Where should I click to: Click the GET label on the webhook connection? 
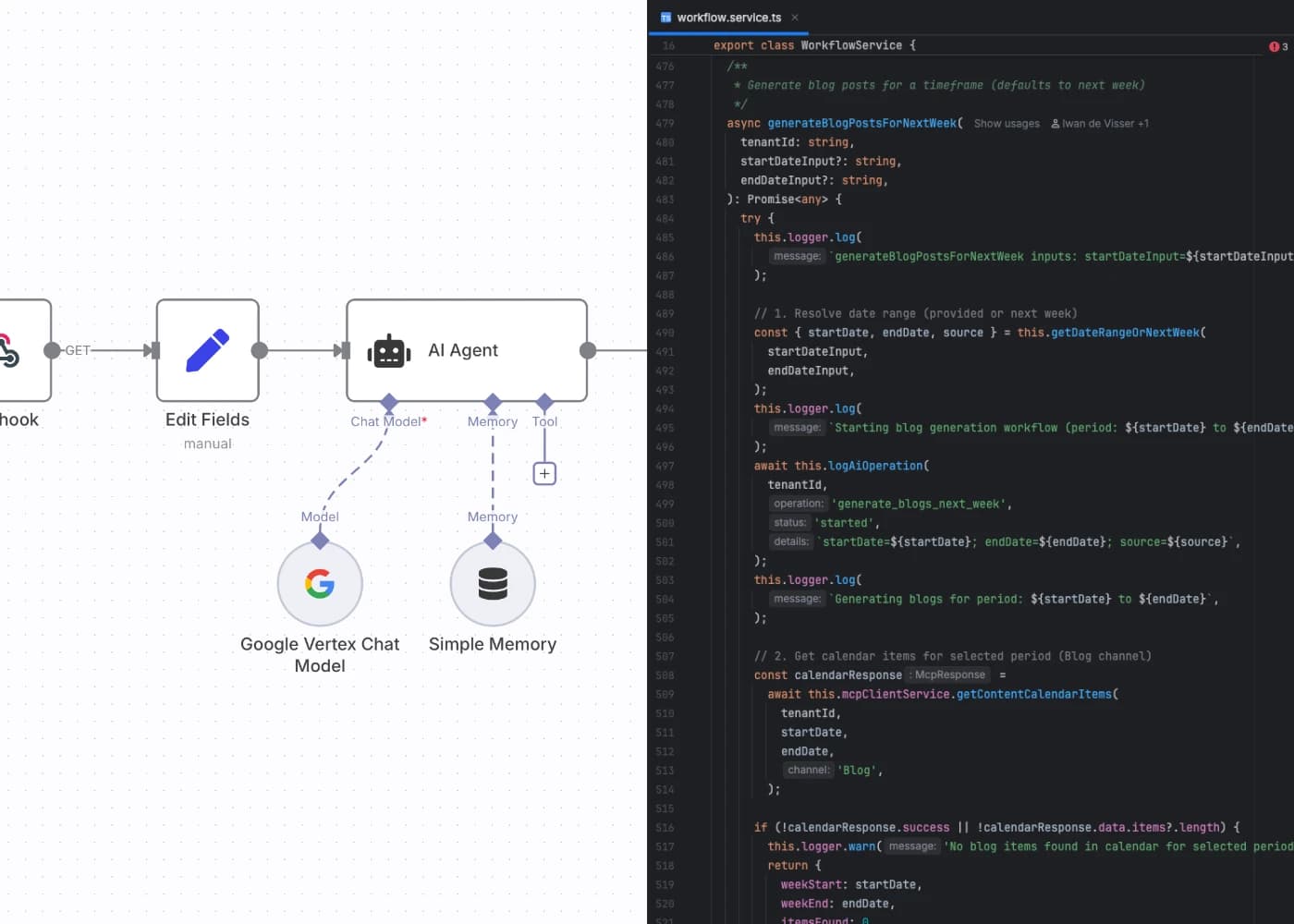78,350
